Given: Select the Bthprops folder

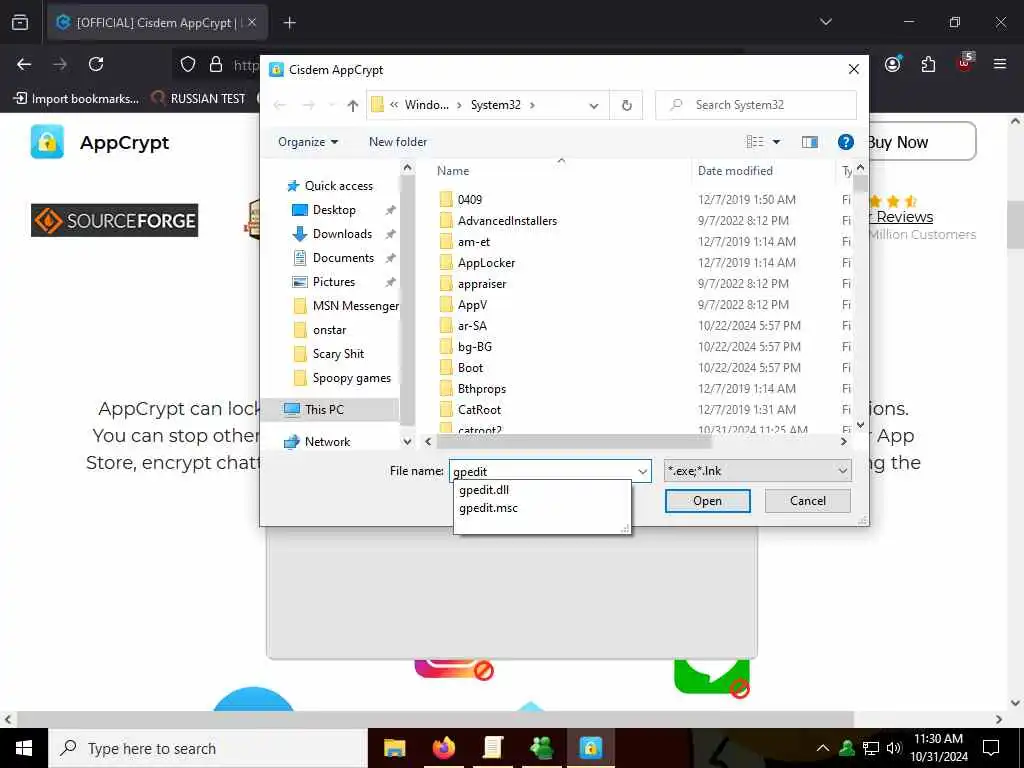Looking at the screenshot, I should coord(482,389).
